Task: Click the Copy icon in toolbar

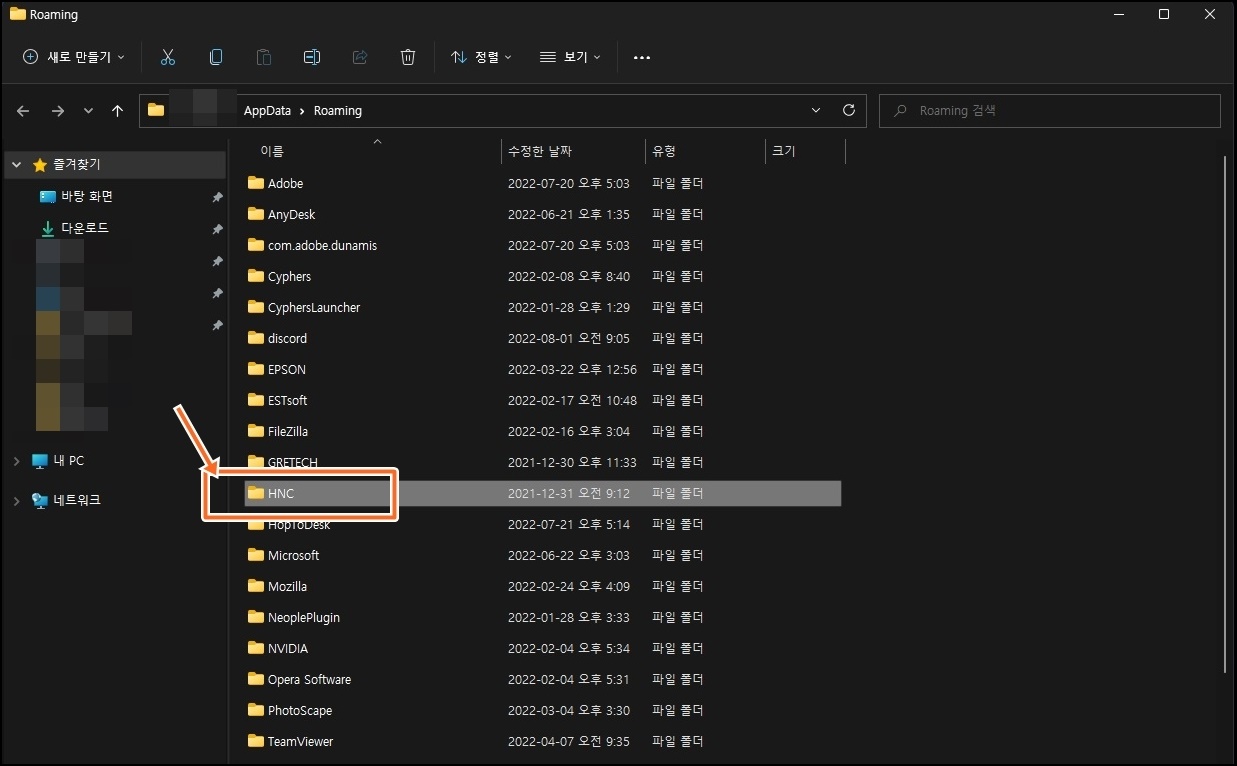Action: pos(216,57)
